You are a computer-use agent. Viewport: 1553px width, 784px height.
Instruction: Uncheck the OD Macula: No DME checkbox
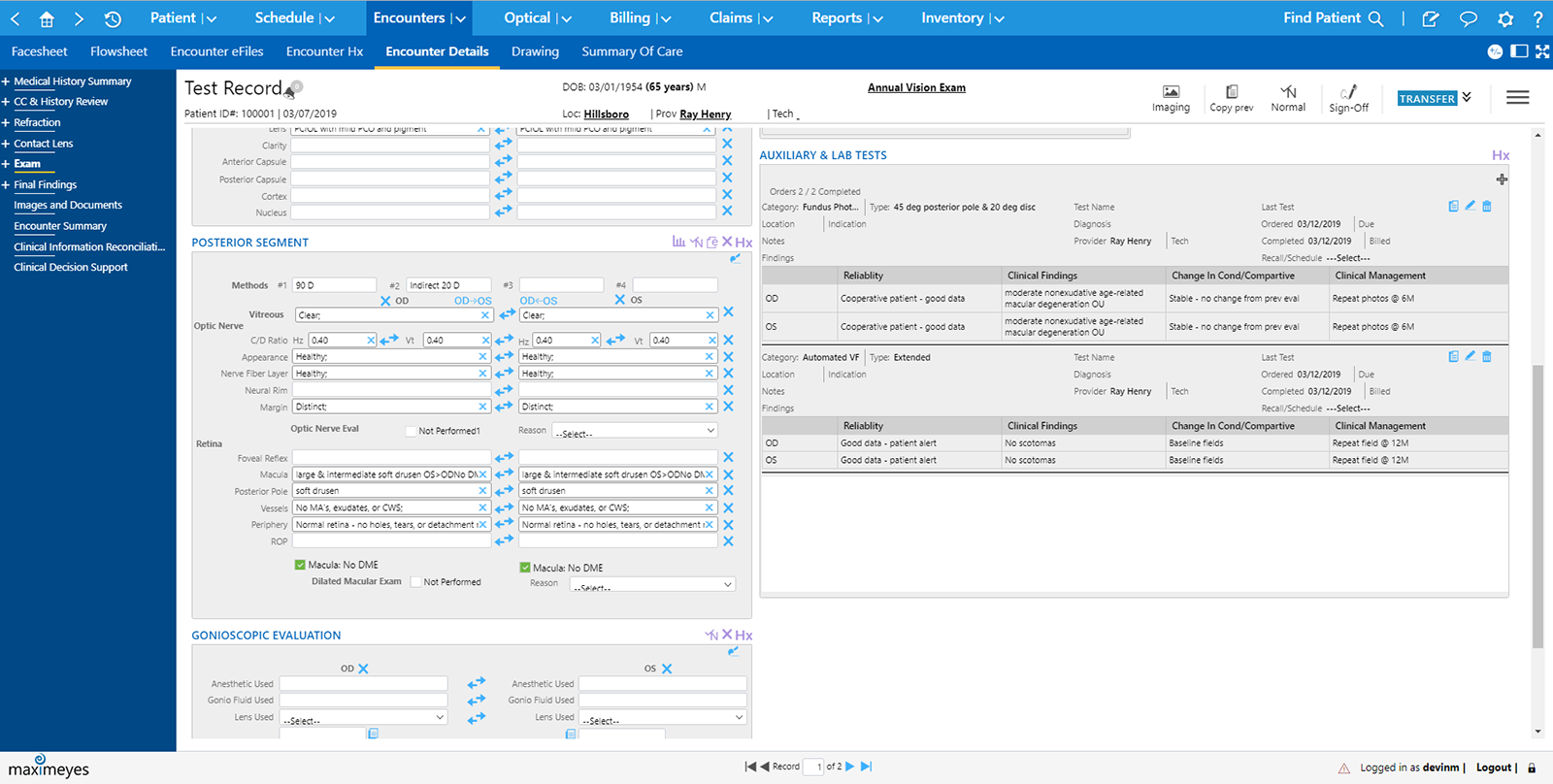[300, 564]
